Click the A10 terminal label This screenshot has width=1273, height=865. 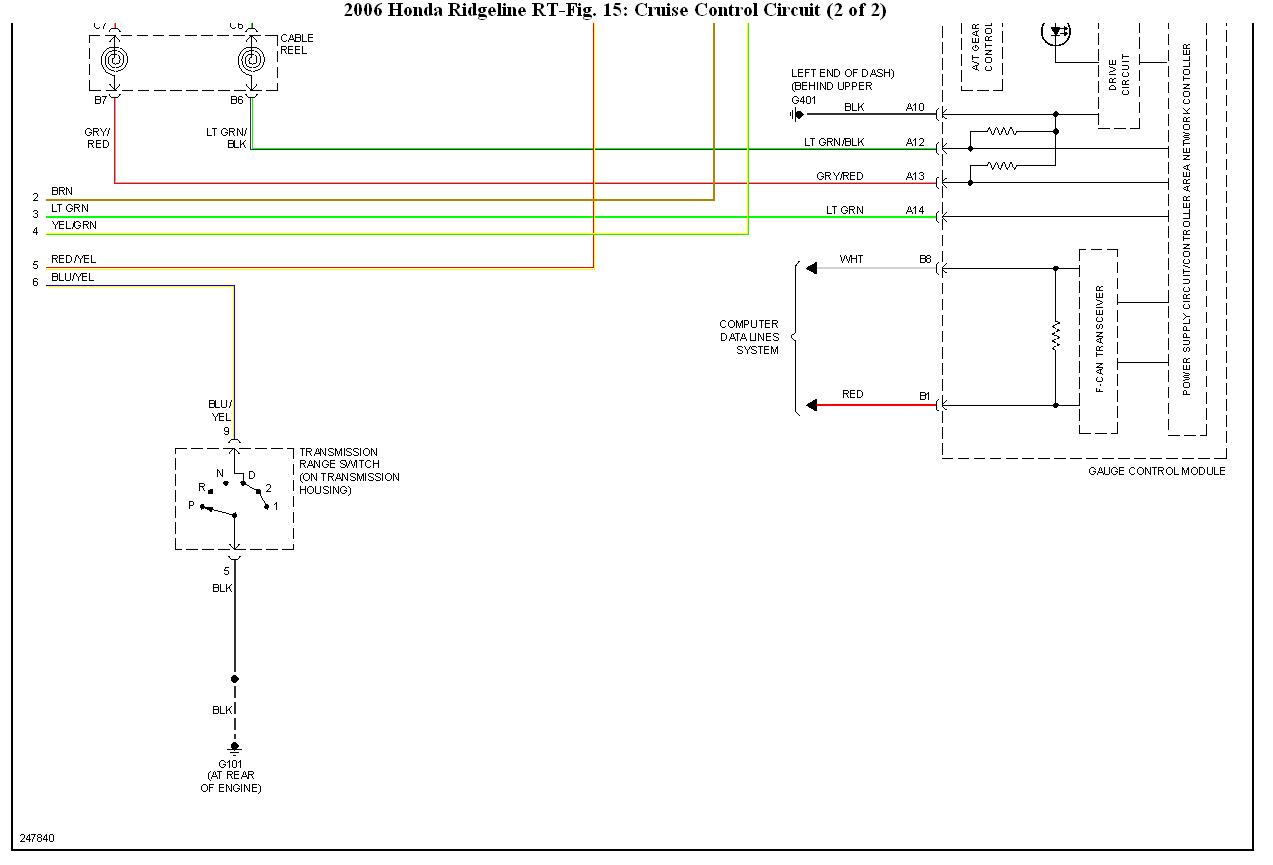[x=916, y=107]
